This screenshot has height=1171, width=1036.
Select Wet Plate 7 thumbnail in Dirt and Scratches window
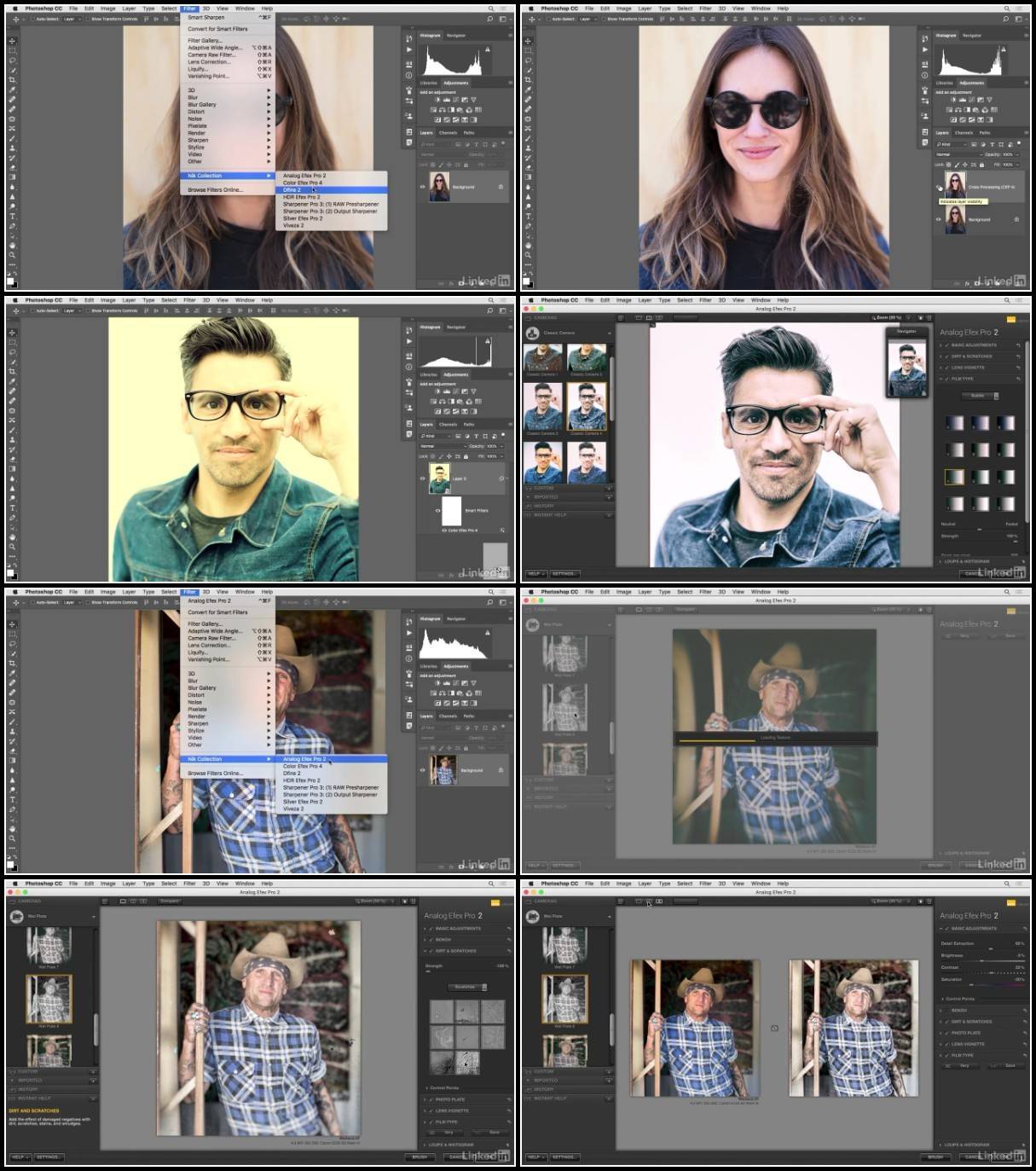(49, 947)
